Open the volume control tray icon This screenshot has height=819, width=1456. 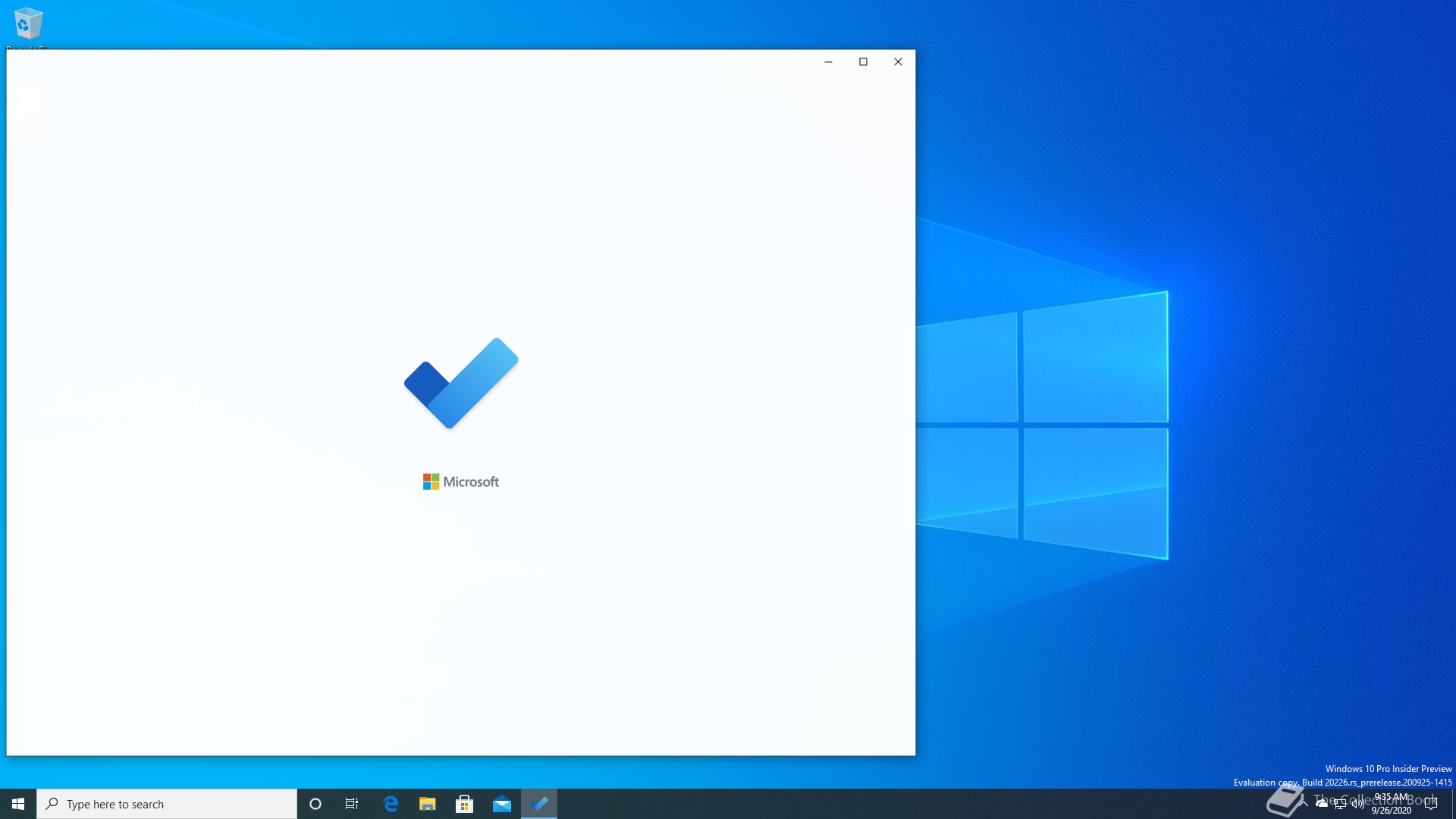[1358, 804]
